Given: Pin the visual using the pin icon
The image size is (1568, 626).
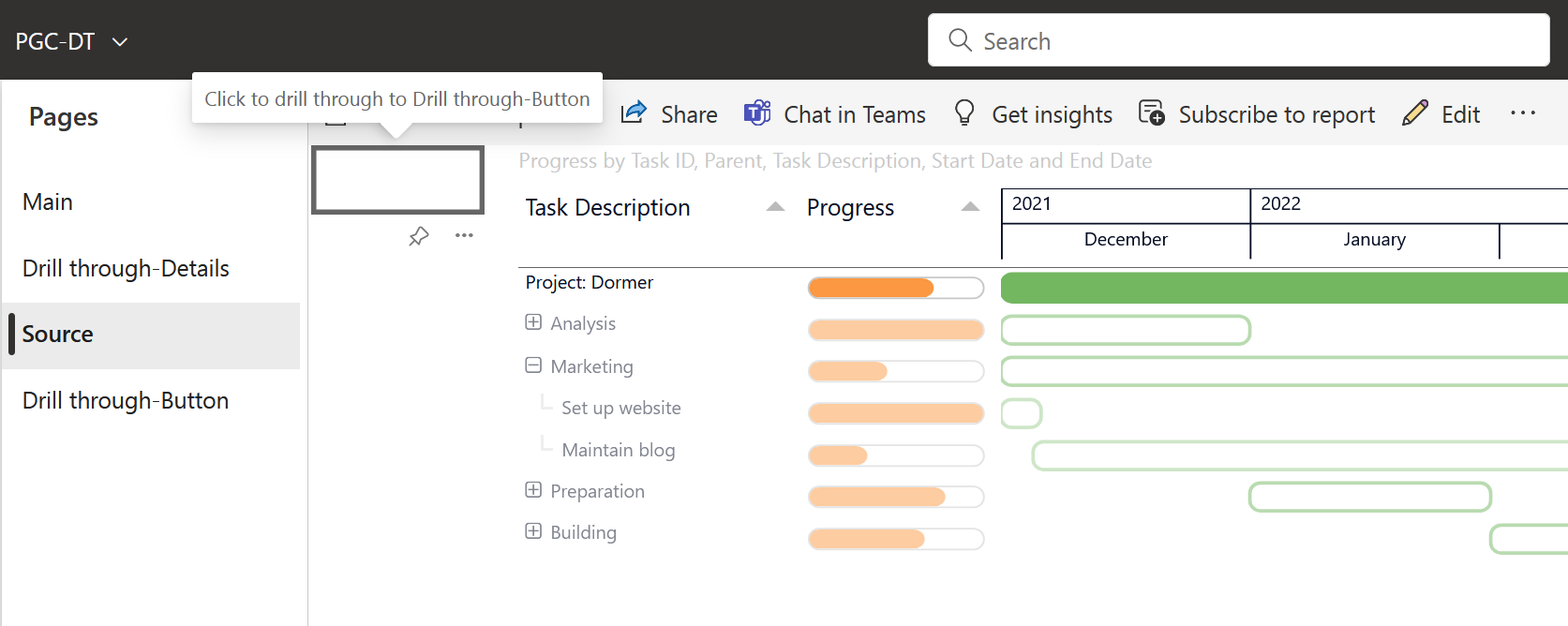Looking at the screenshot, I should click(419, 236).
